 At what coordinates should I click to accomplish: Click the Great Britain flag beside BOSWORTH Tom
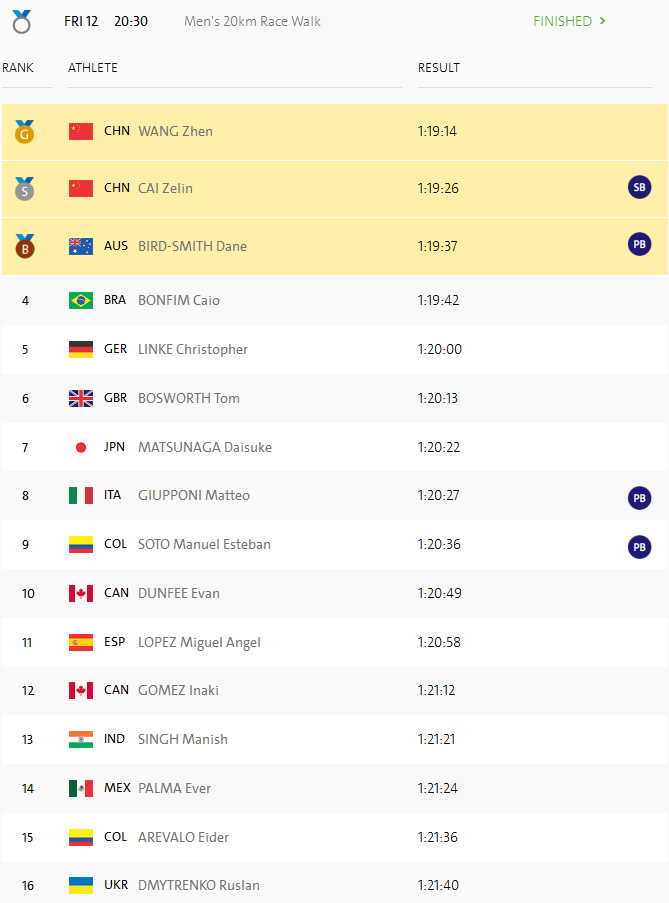tap(81, 398)
